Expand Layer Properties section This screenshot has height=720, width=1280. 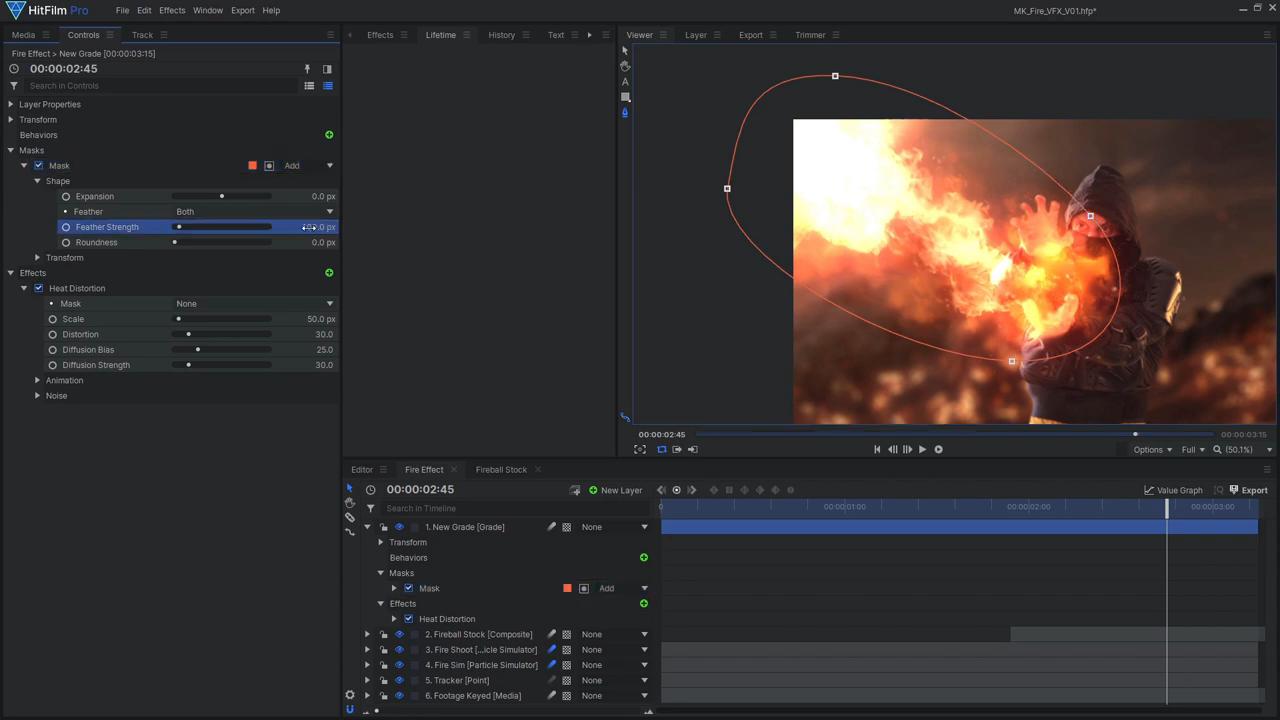pyautogui.click(x=11, y=105)
